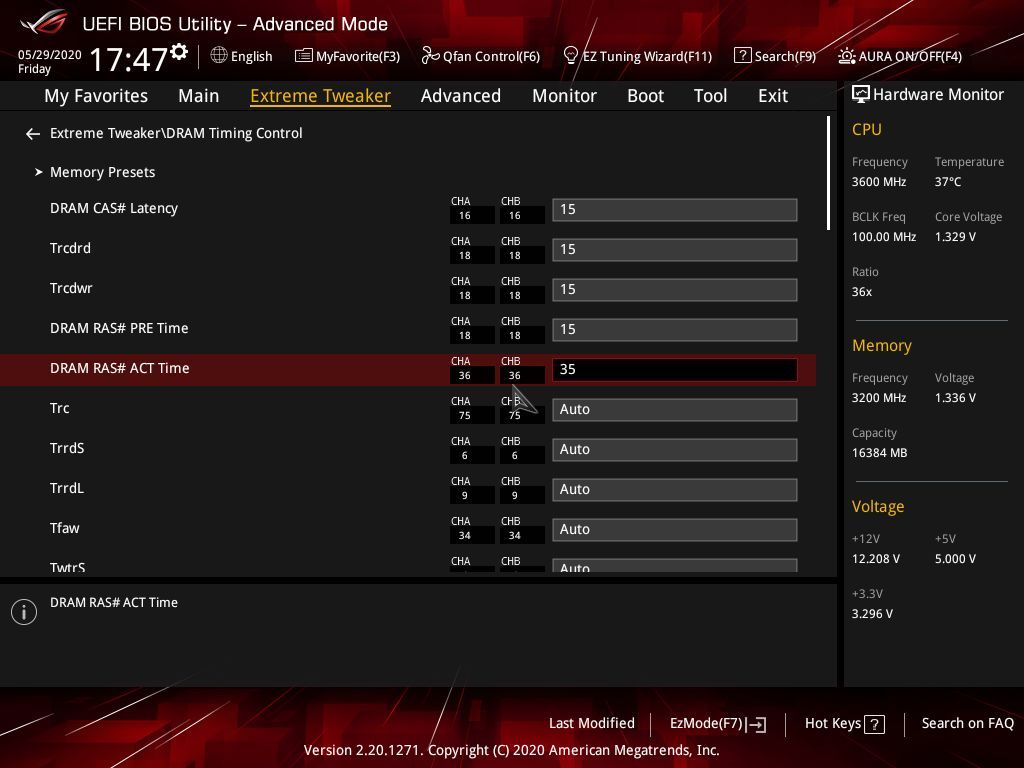The image size is (1024, 768).
Task: Click the DRAM CAS# Latency label
Action: (x=114, y=208)
